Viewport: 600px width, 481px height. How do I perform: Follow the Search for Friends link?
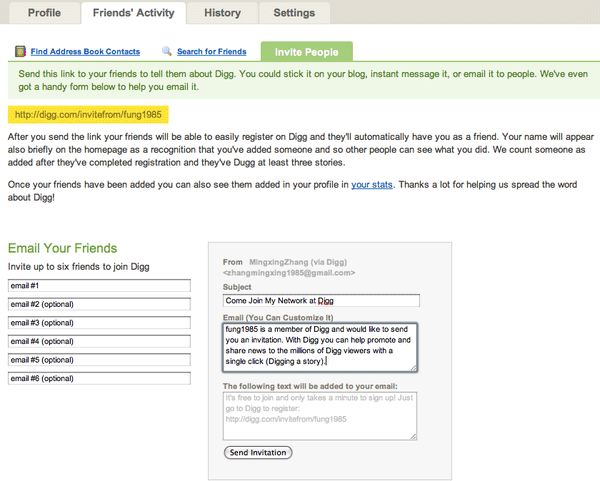212,52
